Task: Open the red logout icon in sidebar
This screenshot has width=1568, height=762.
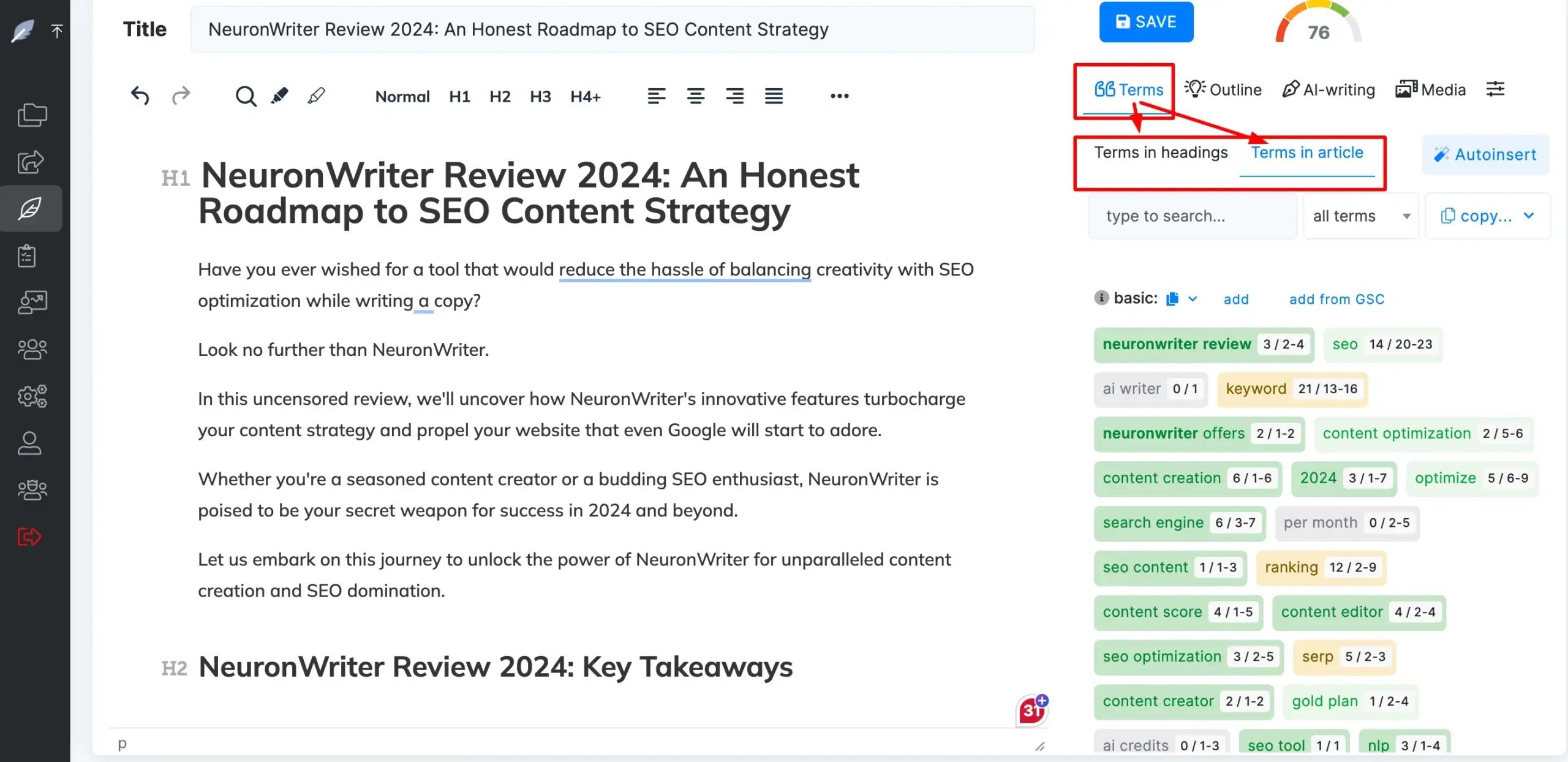Action: [x=29, y=537]
